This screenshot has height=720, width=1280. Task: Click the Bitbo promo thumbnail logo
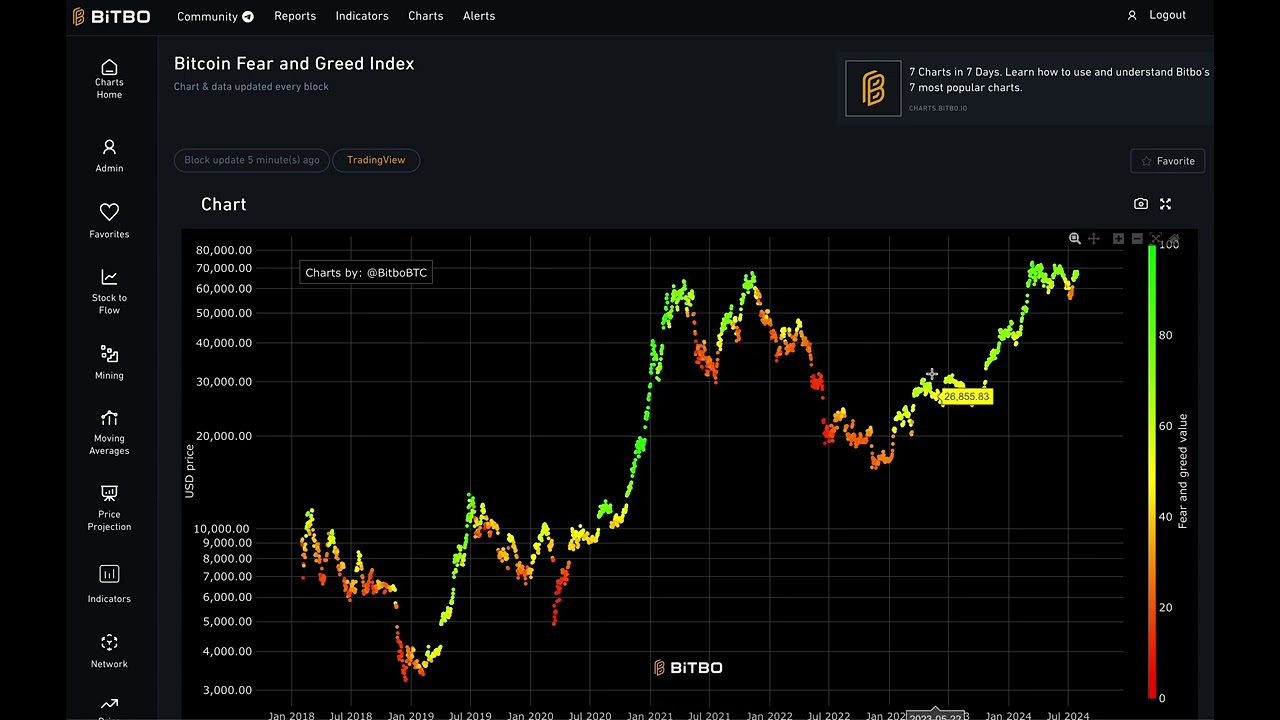[873, 88]
